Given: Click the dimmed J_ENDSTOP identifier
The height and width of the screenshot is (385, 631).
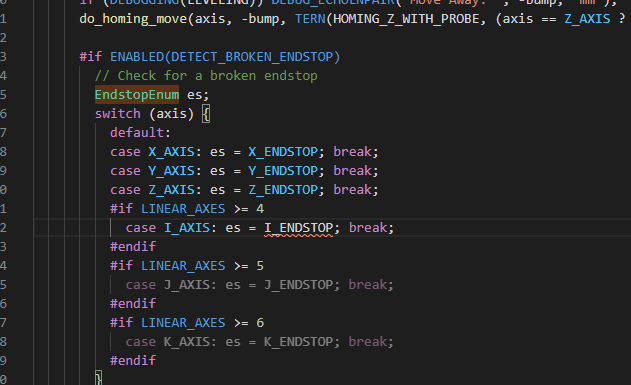Looking at the screenshot, I should pyautogui.click(x=299, y=285).
